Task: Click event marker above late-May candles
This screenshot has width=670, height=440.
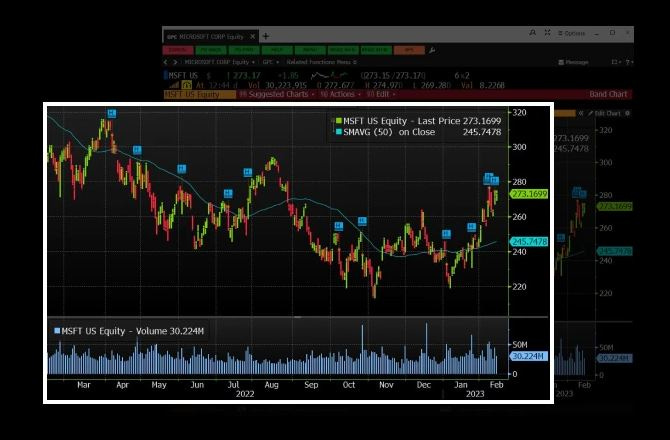Action: [x=182, y=168]
